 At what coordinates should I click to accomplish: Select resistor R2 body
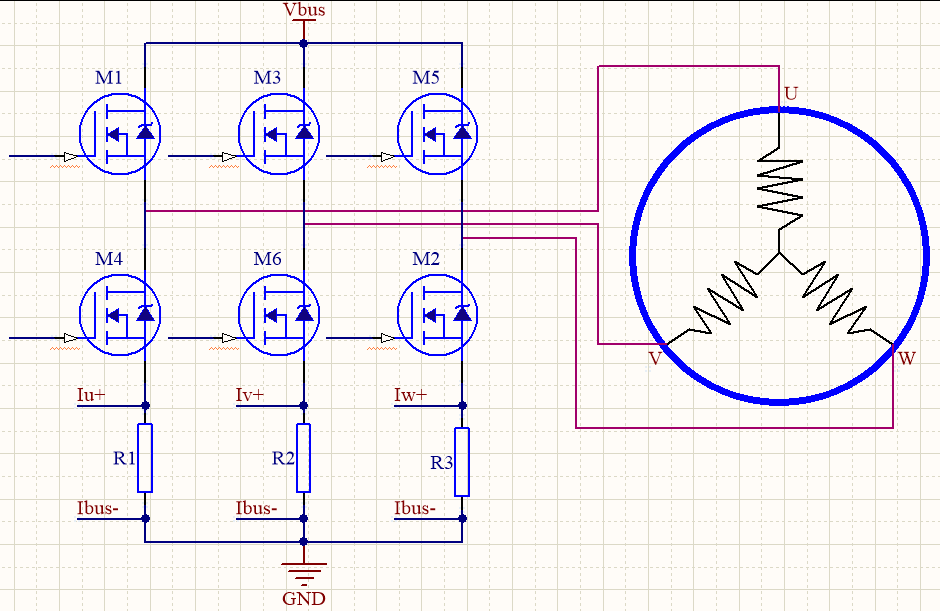pyautogui.click(x=304, y=458)
